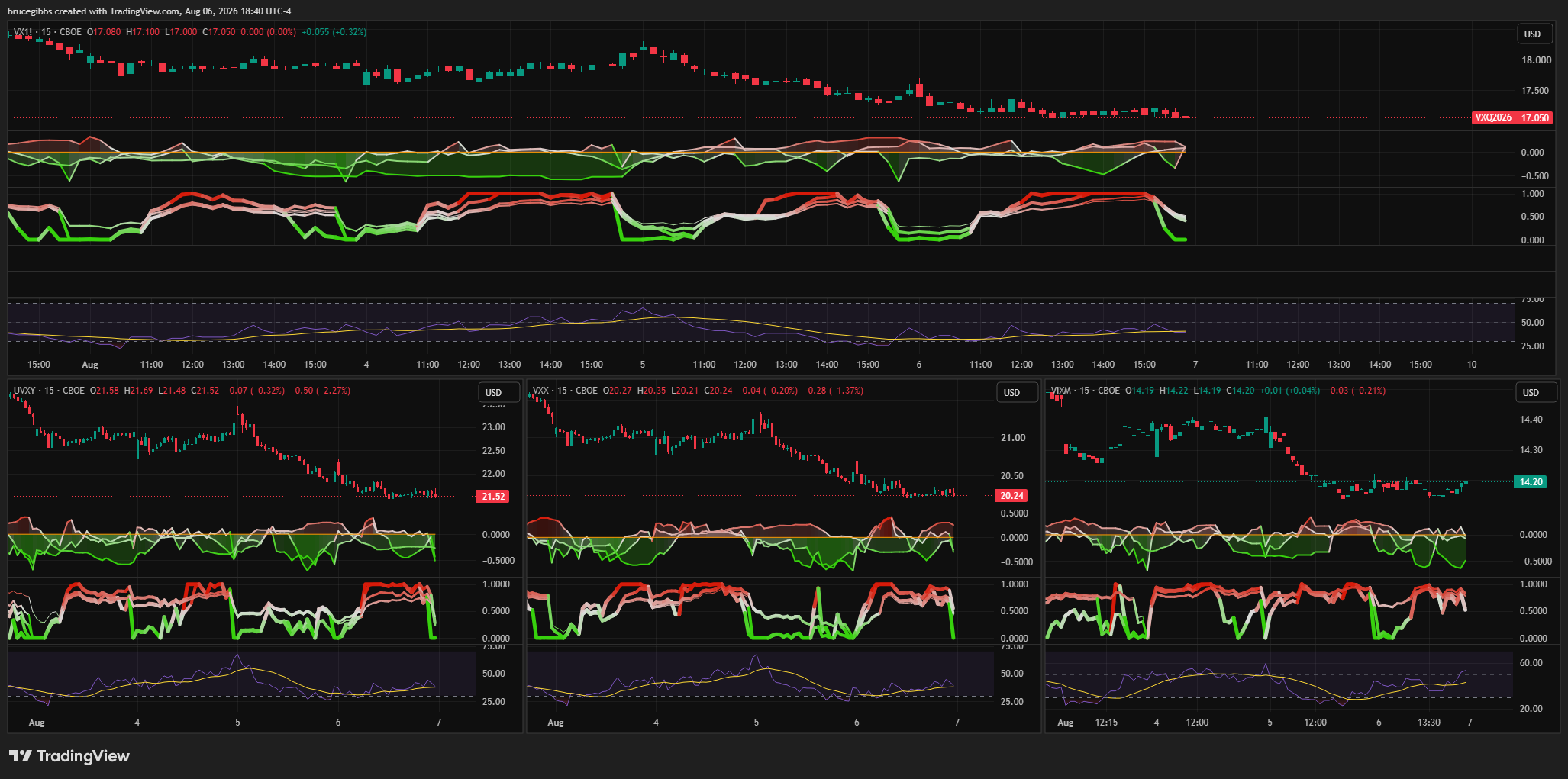Image resolution: width=1568 pixels, height=779 pixels.
Task: Click the 20.00 RSI axis label on VIXM
Action: pyautogui.click(x=1531, y=709)
